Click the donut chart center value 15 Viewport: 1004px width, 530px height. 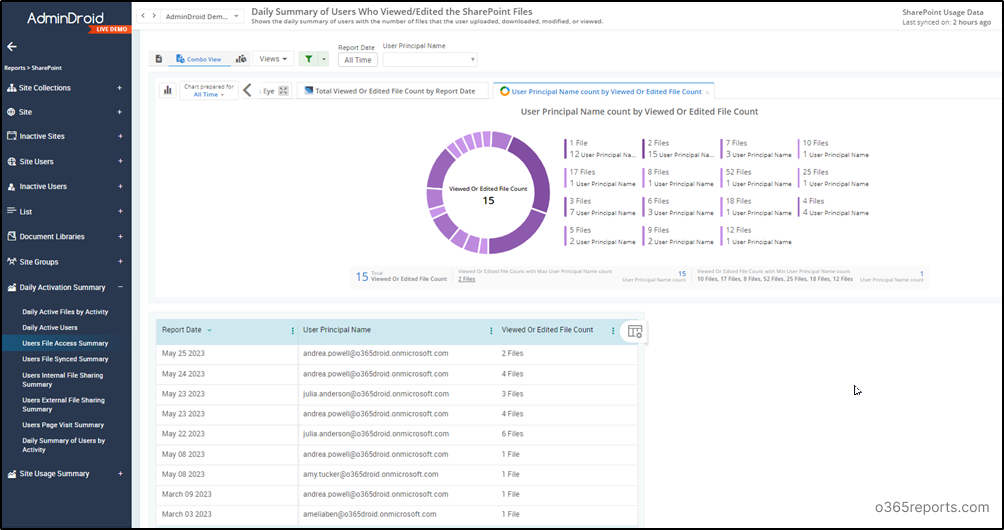(x=488, y=201)
